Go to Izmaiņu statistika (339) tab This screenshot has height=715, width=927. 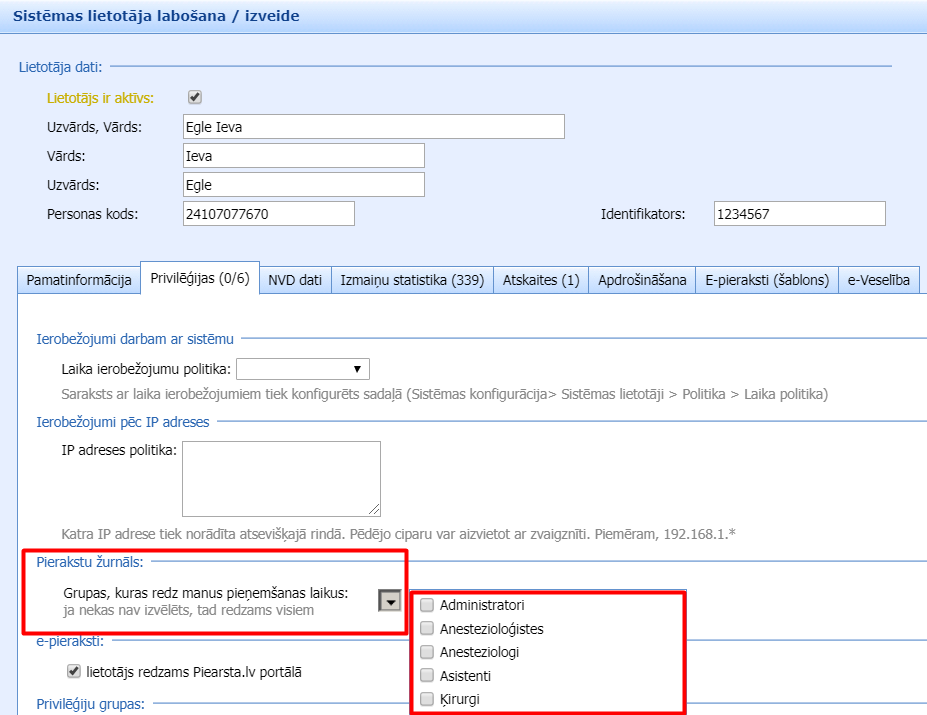pyautogui.click(x=412, y=280)
